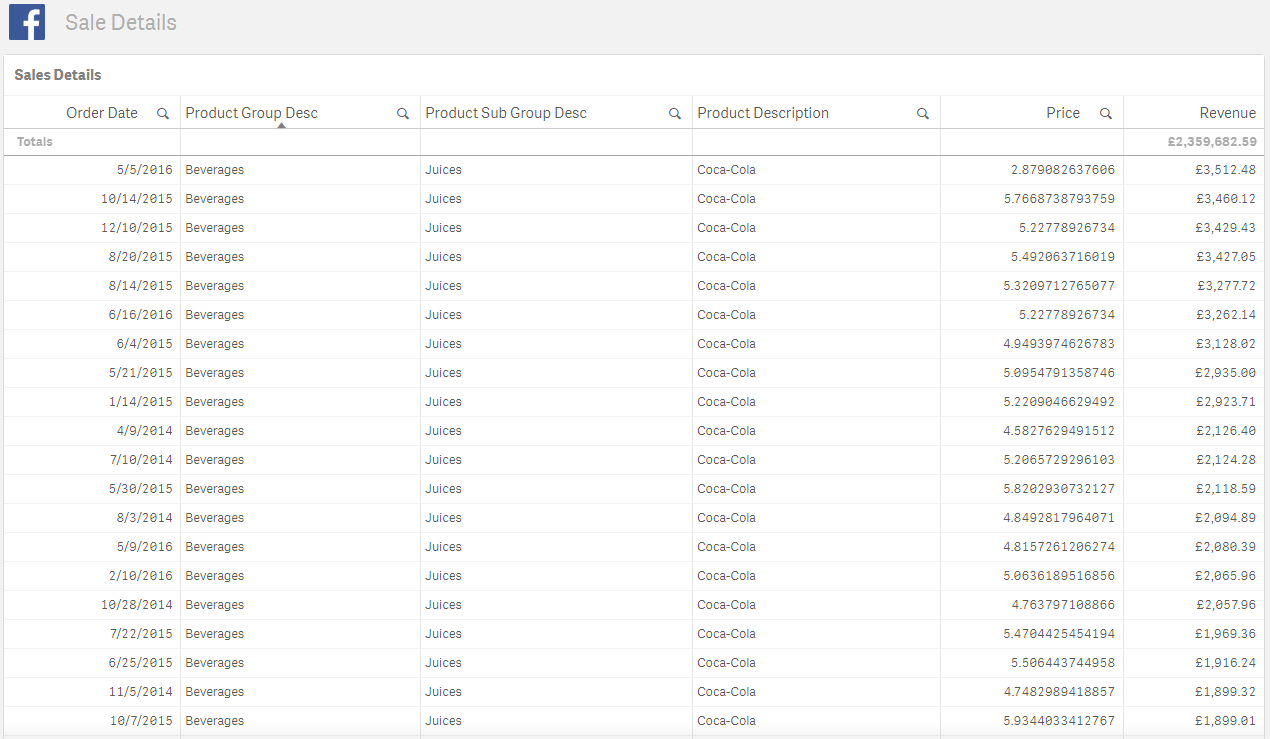This screenshot has width=1270, height=739.
Task: Sort by Price column header
Action: (1062, 113)
